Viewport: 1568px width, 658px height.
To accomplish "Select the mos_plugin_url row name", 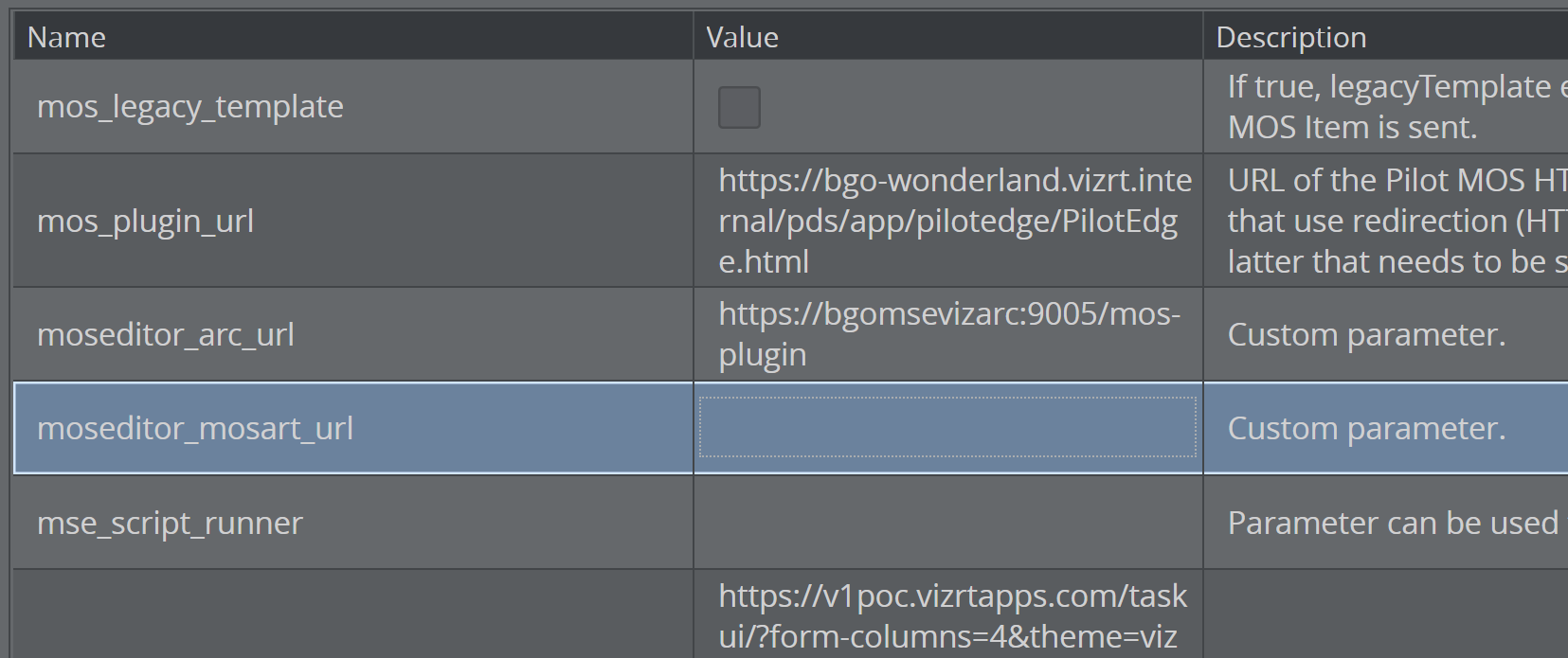I will (x=145, y=221).
